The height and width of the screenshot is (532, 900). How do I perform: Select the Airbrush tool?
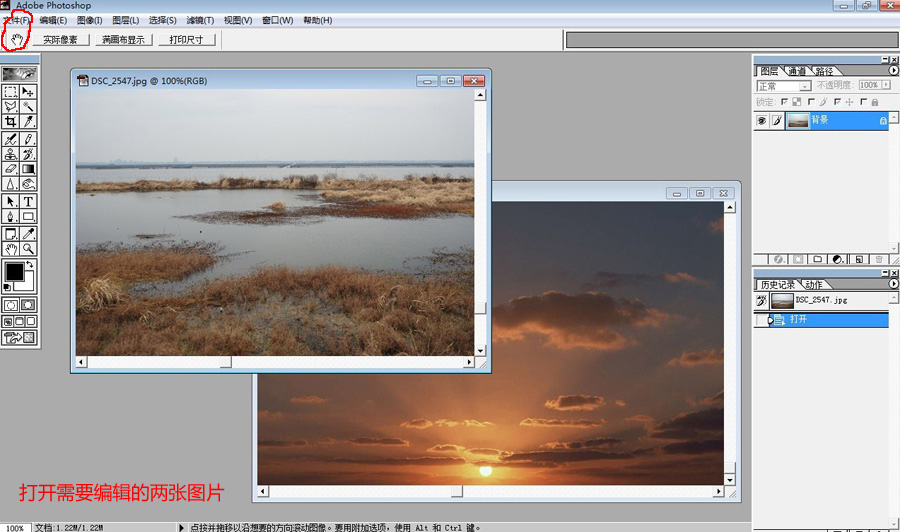[10, 139]
